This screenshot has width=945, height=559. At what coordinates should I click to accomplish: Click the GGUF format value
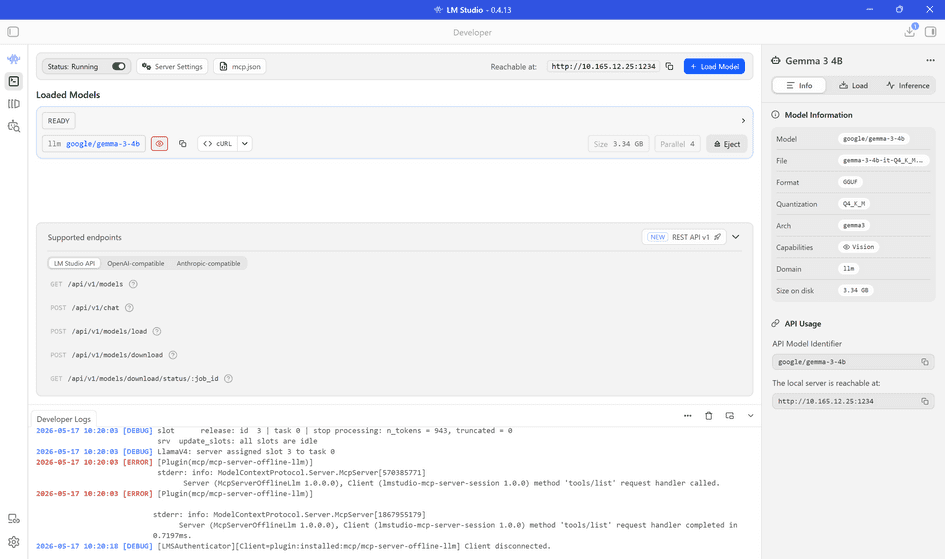tap(850, 182)
